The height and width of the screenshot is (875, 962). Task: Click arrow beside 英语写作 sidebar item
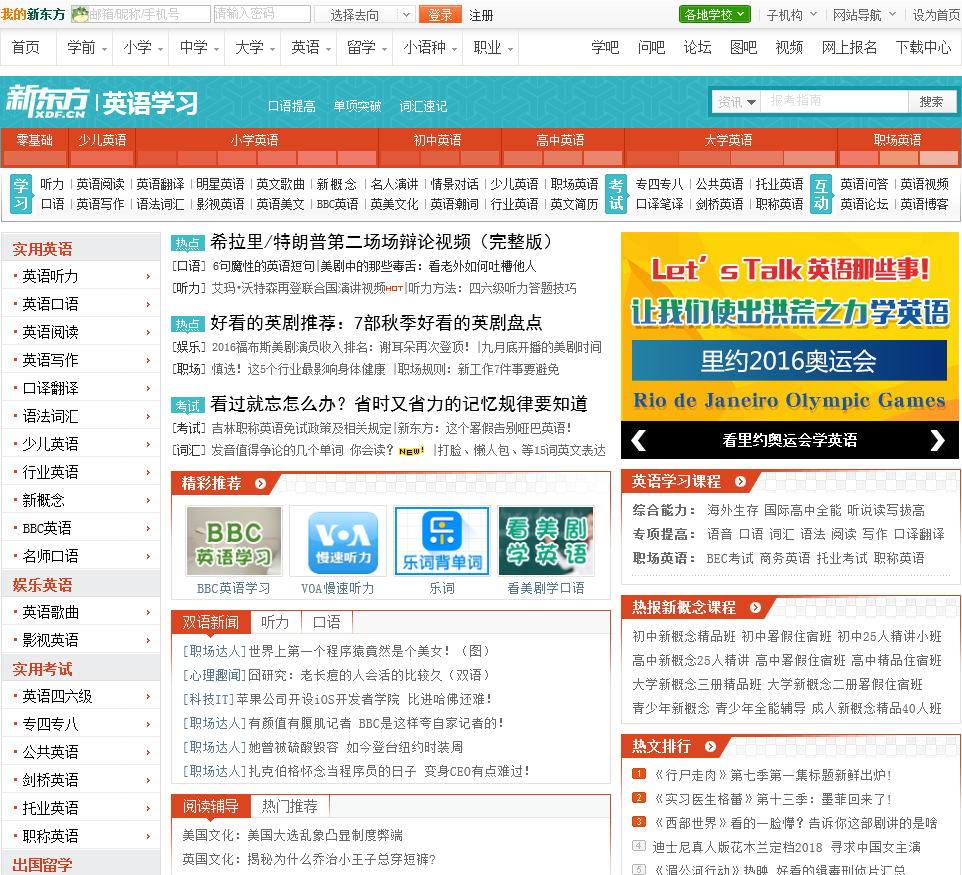[148, 360]
